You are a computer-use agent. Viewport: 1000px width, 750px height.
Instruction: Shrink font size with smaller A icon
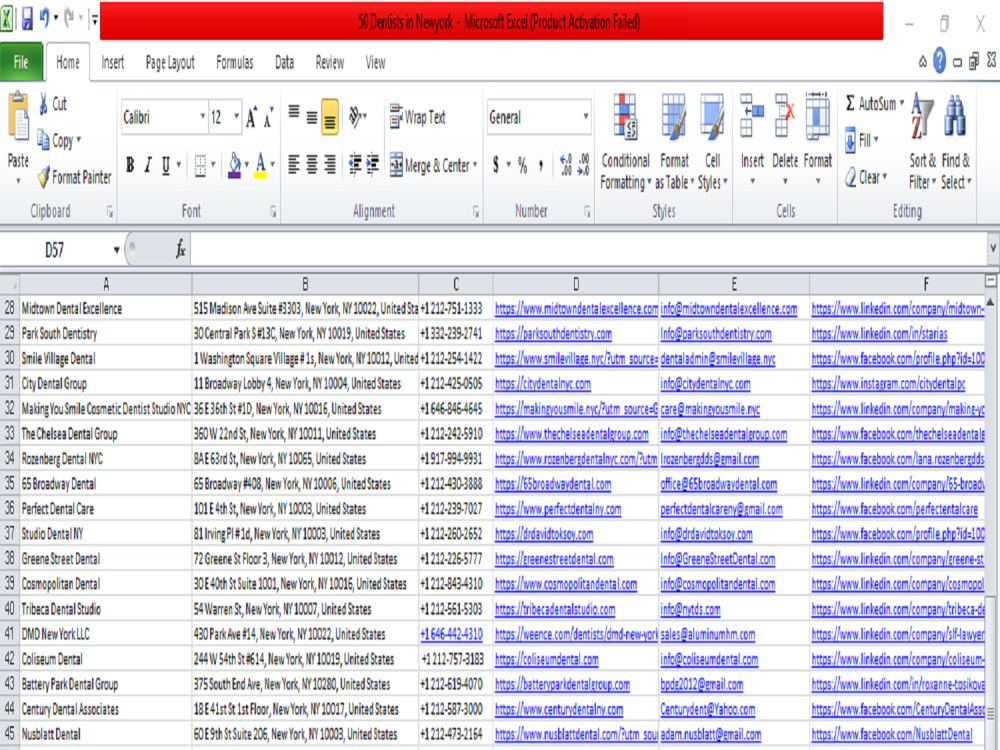coord(268,117)
